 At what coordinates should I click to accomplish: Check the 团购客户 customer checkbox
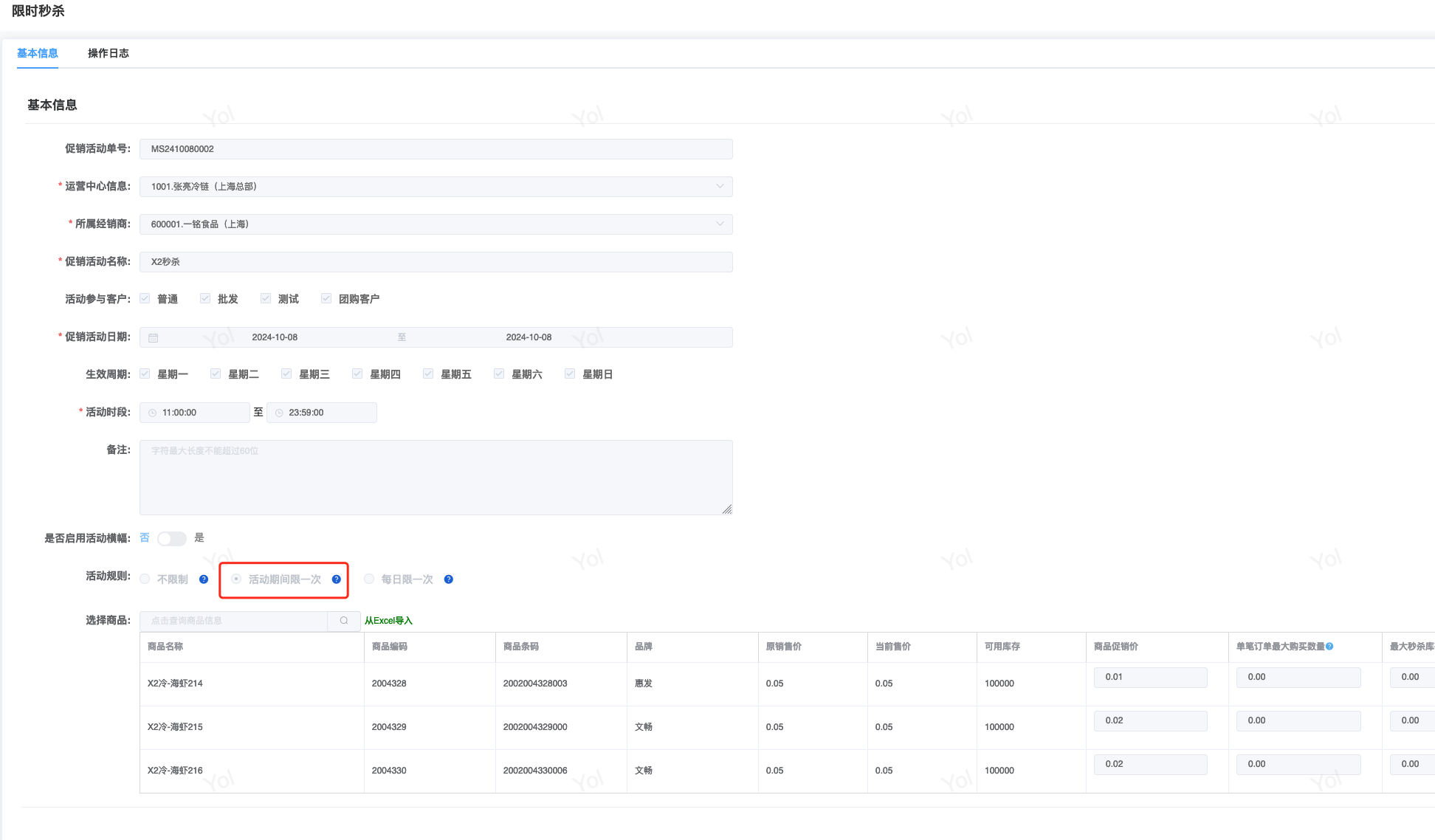(x=326, y=299)
